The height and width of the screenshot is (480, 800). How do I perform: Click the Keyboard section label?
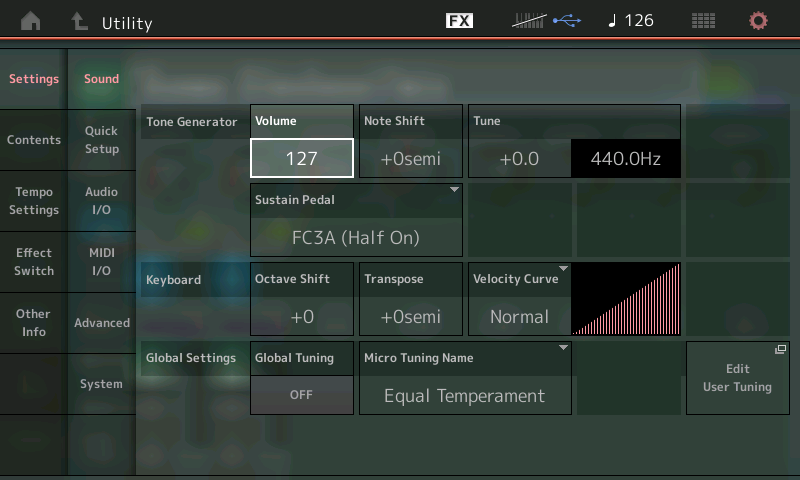click(x=173, y=280)
